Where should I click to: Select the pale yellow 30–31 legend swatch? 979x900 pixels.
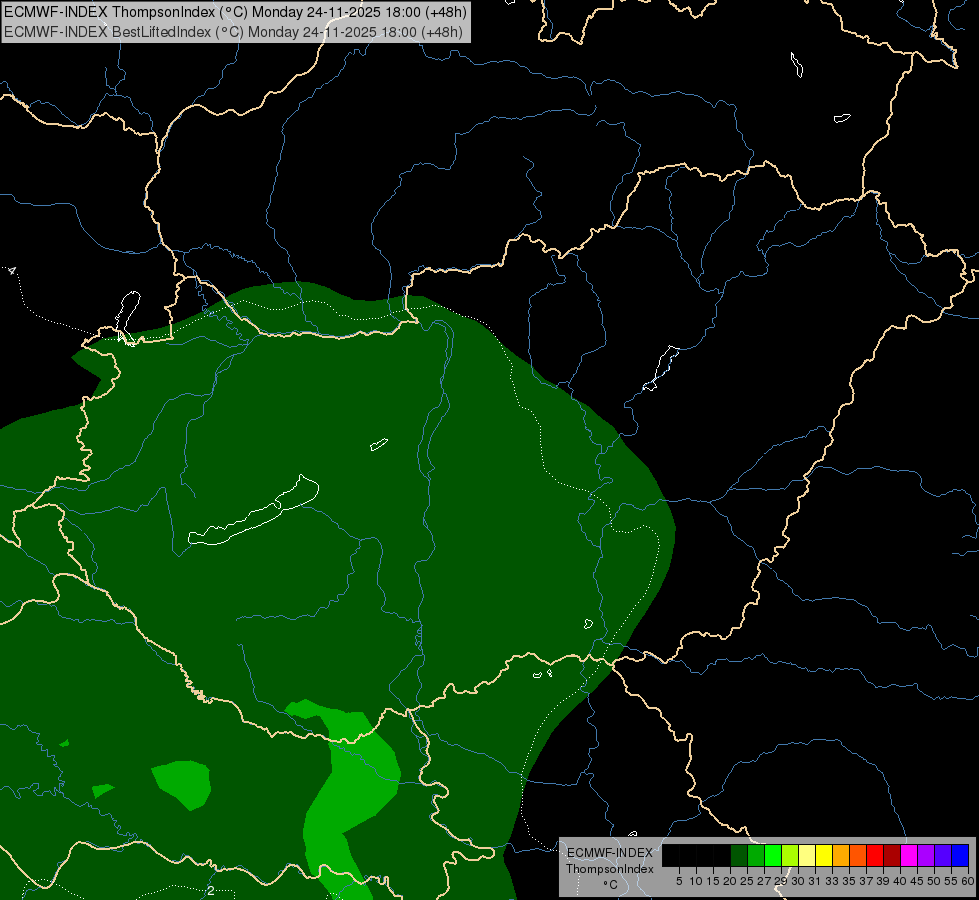tap(807, 855)
